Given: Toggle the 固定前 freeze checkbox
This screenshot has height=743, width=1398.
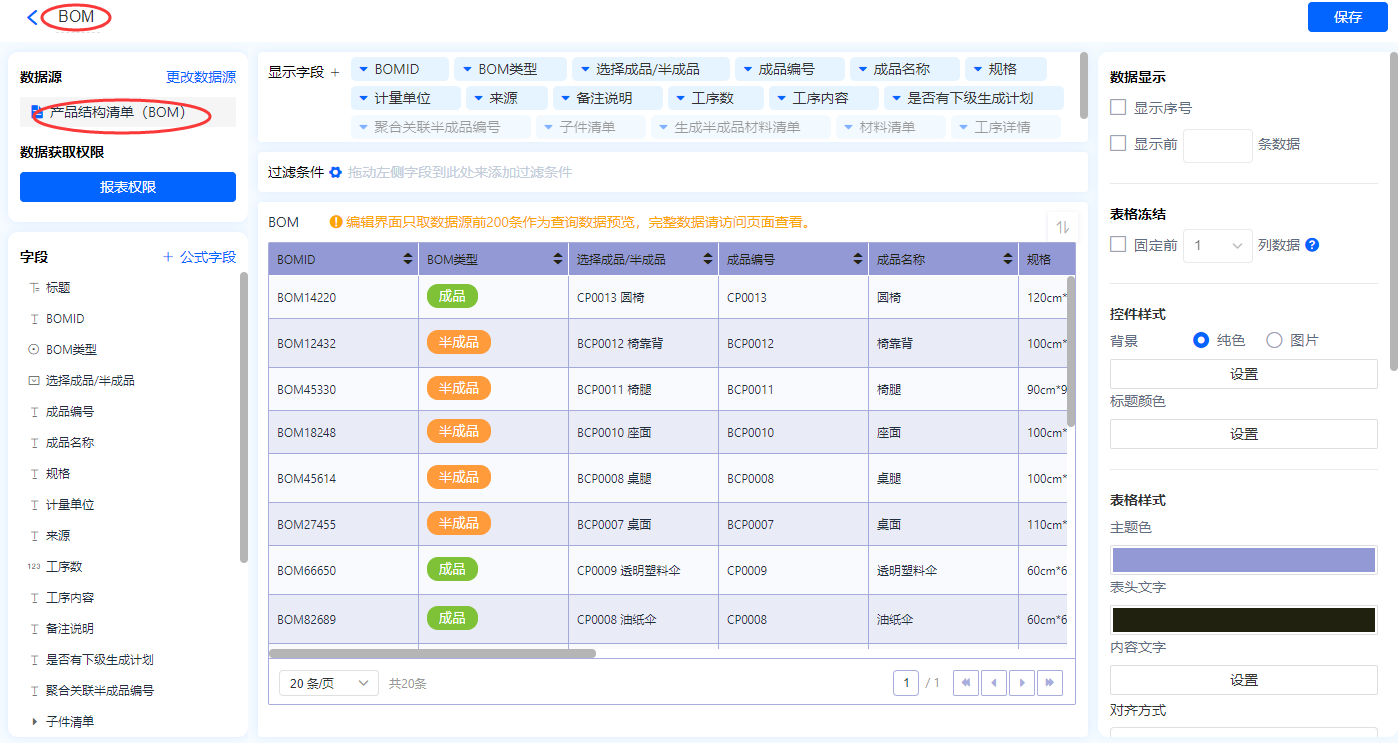Looking at the screenshot, I should tap(1119, 244).
